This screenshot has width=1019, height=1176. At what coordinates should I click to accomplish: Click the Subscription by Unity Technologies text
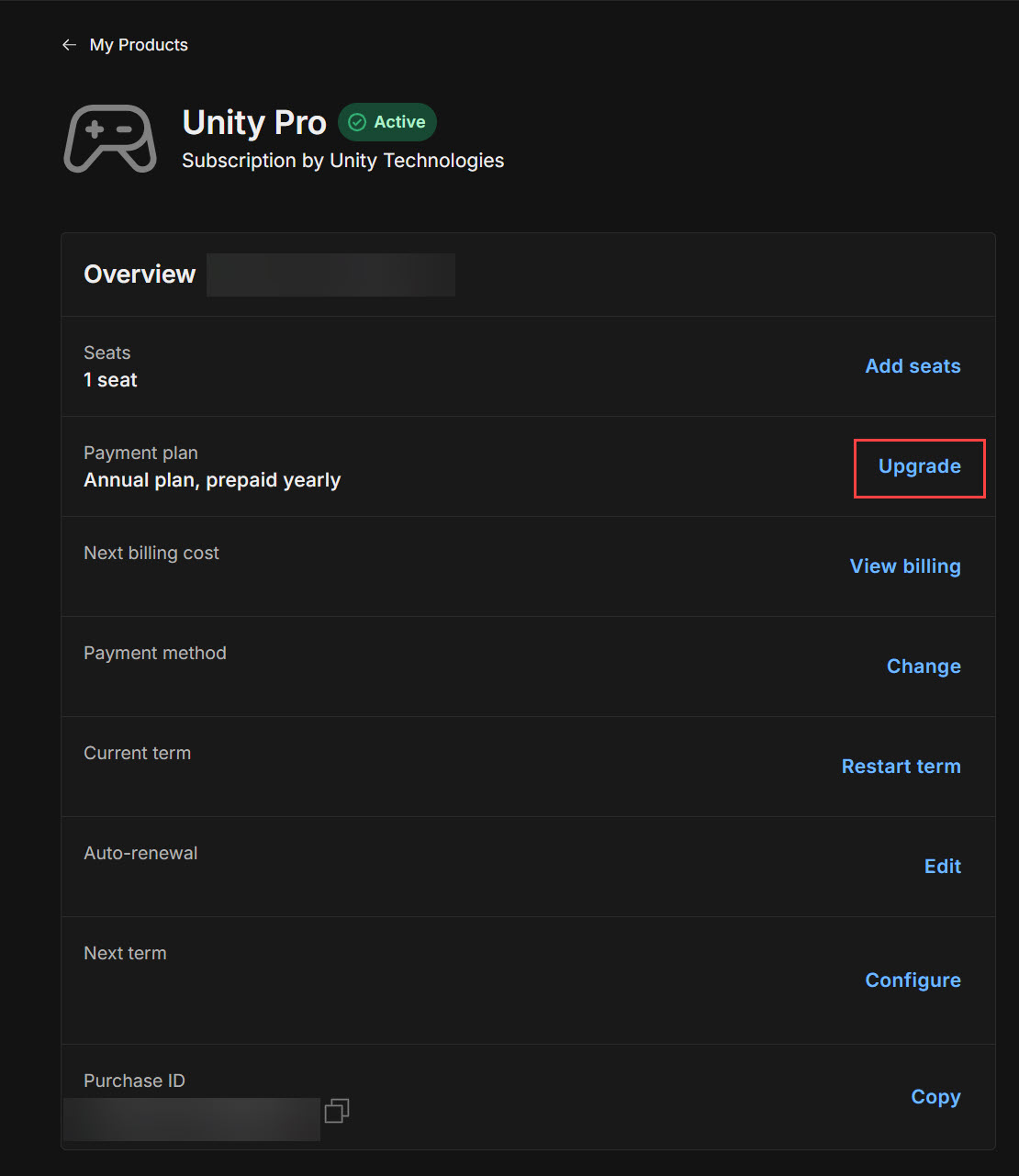(342, 161)
